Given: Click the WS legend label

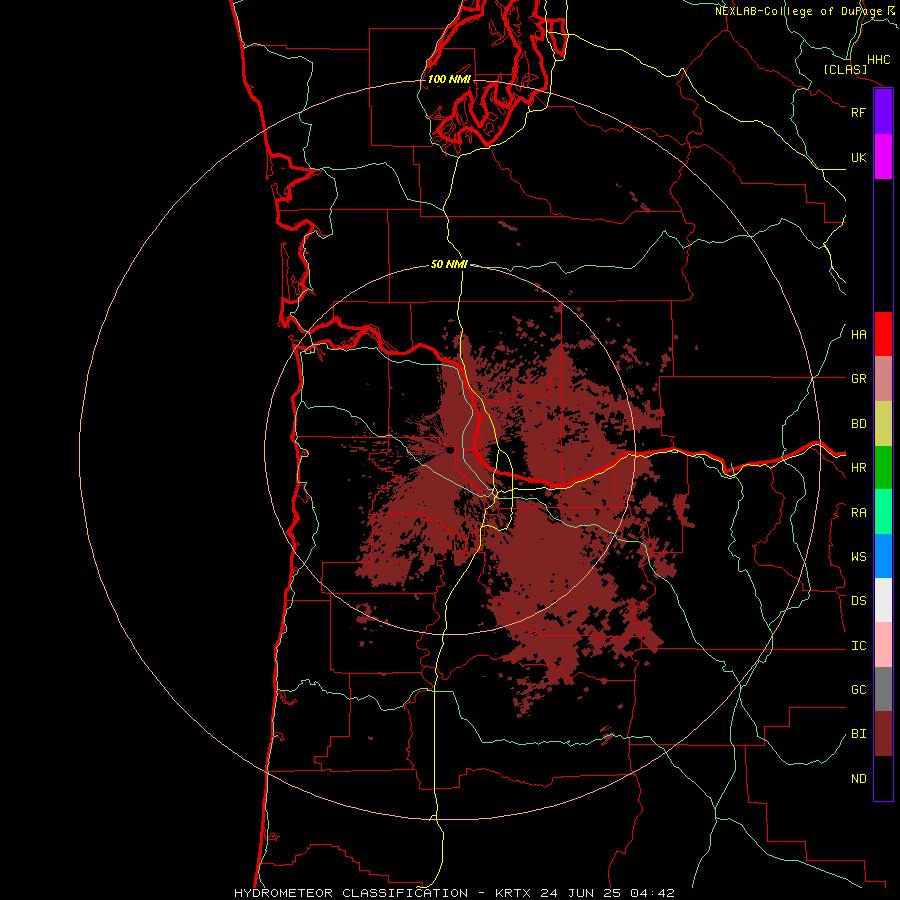Looking at the screenshot, I should point(858,557).
